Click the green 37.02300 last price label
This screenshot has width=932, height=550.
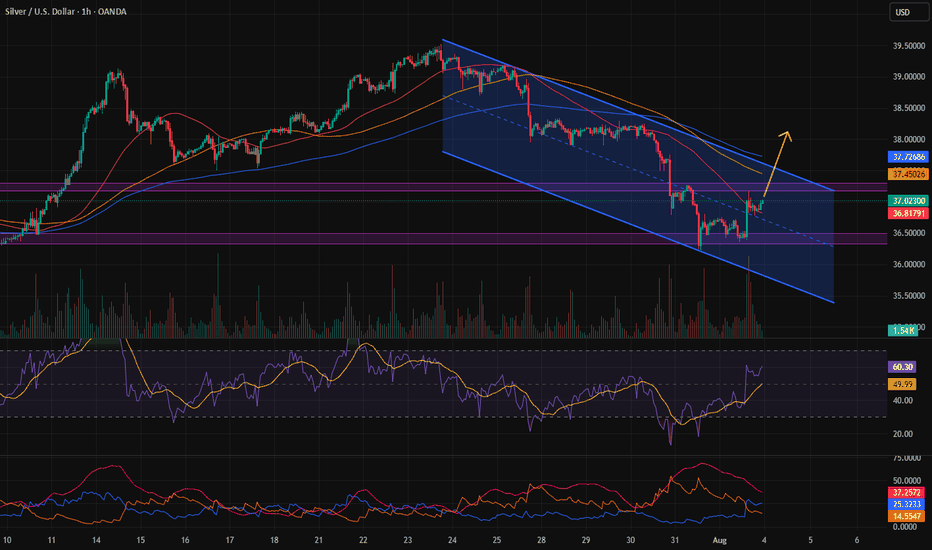(x=908, y=201)
